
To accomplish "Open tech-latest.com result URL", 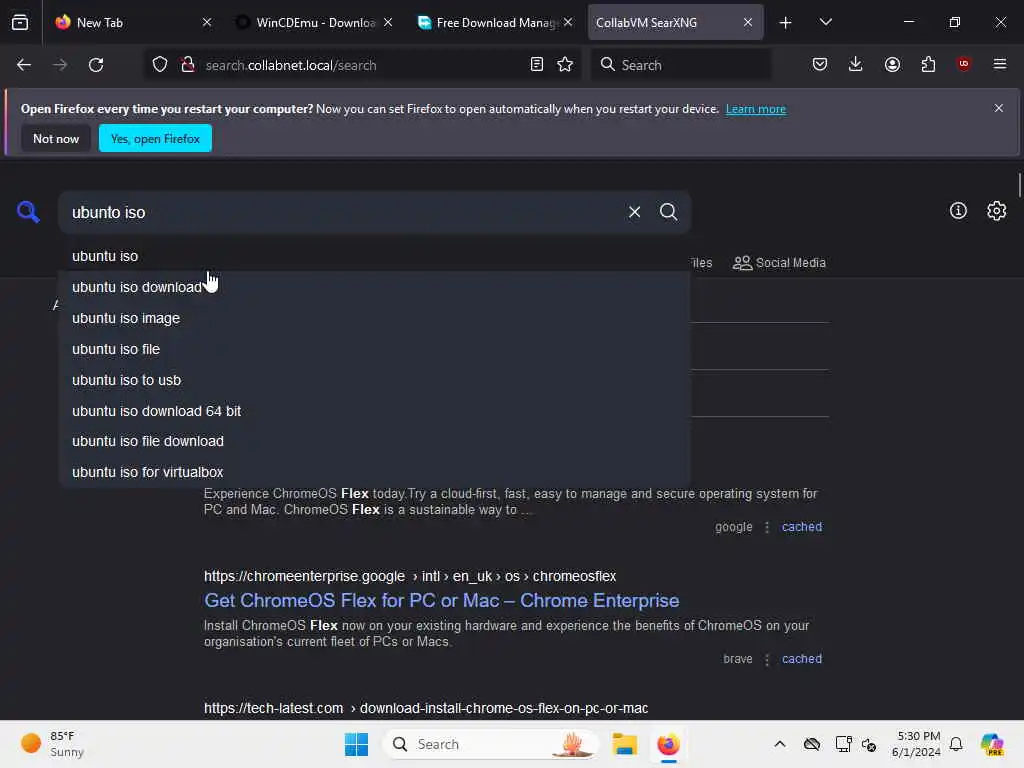I will click(426, 708).
